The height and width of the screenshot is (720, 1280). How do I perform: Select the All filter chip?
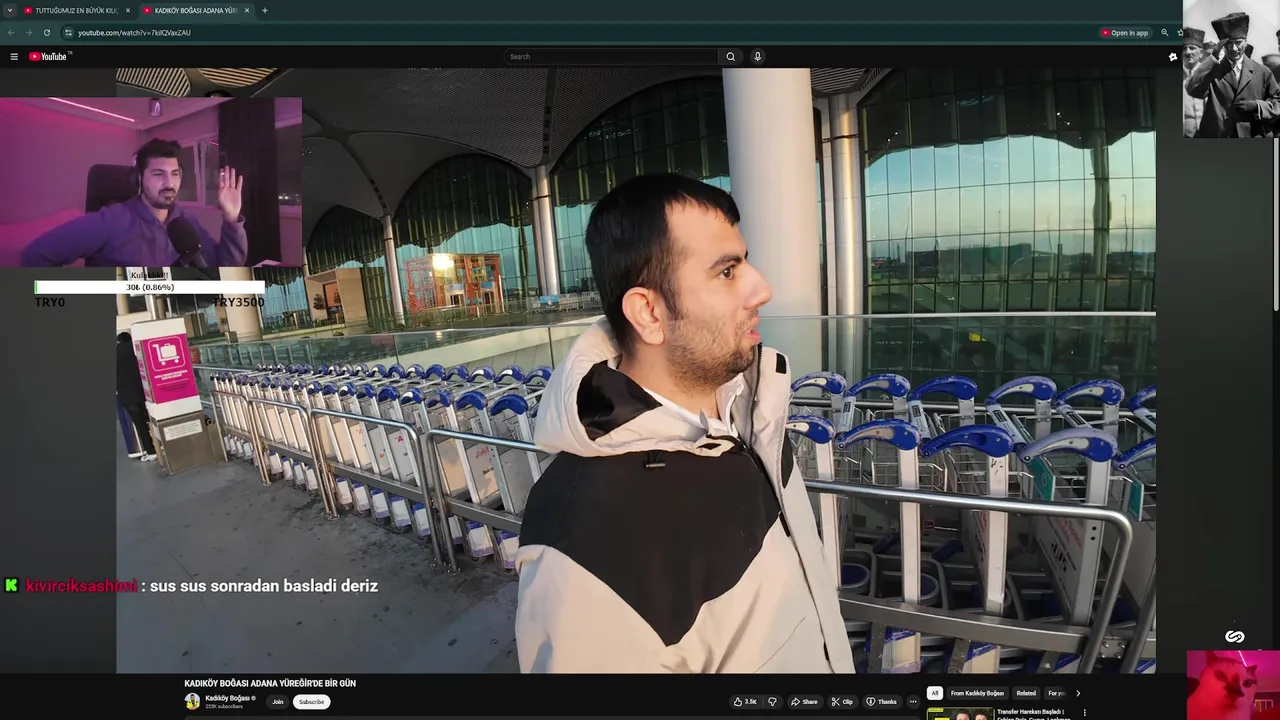pyautogui.click(x=934, y=693)
